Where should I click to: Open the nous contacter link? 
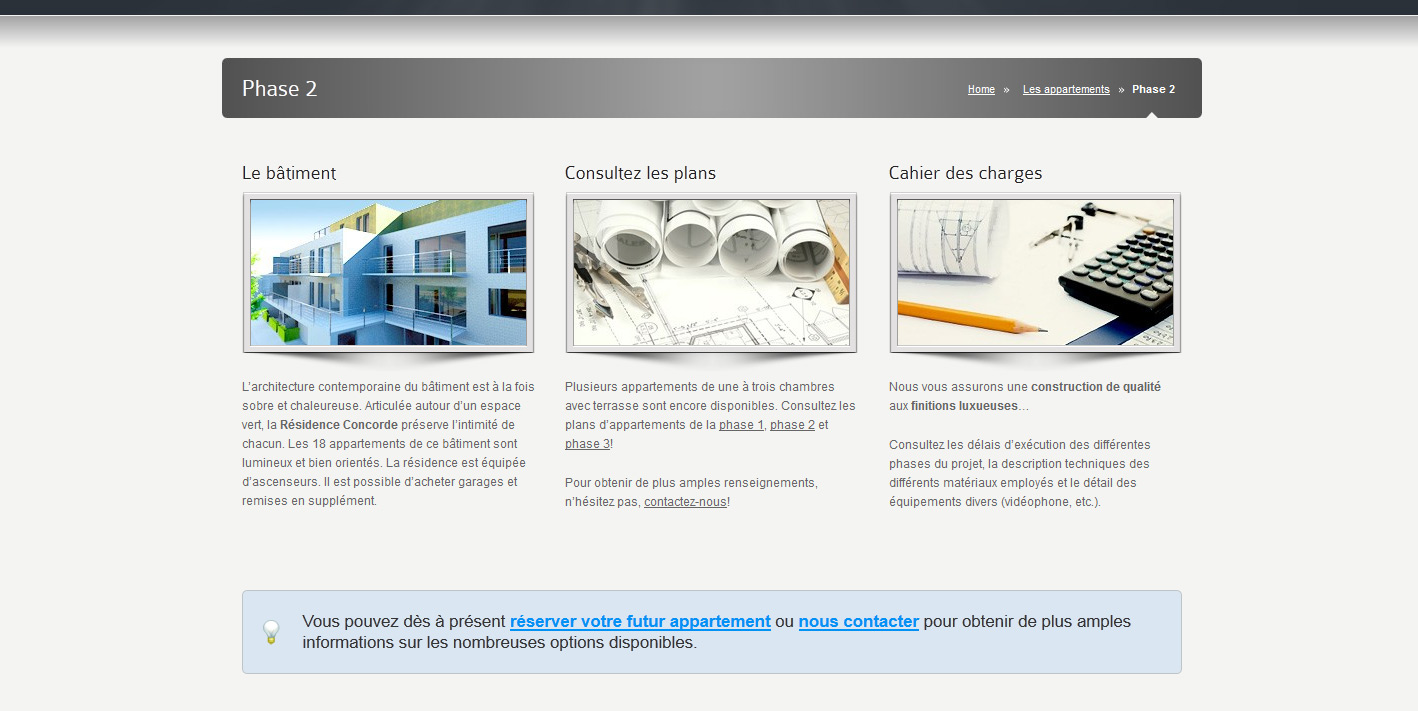(859, 621)
